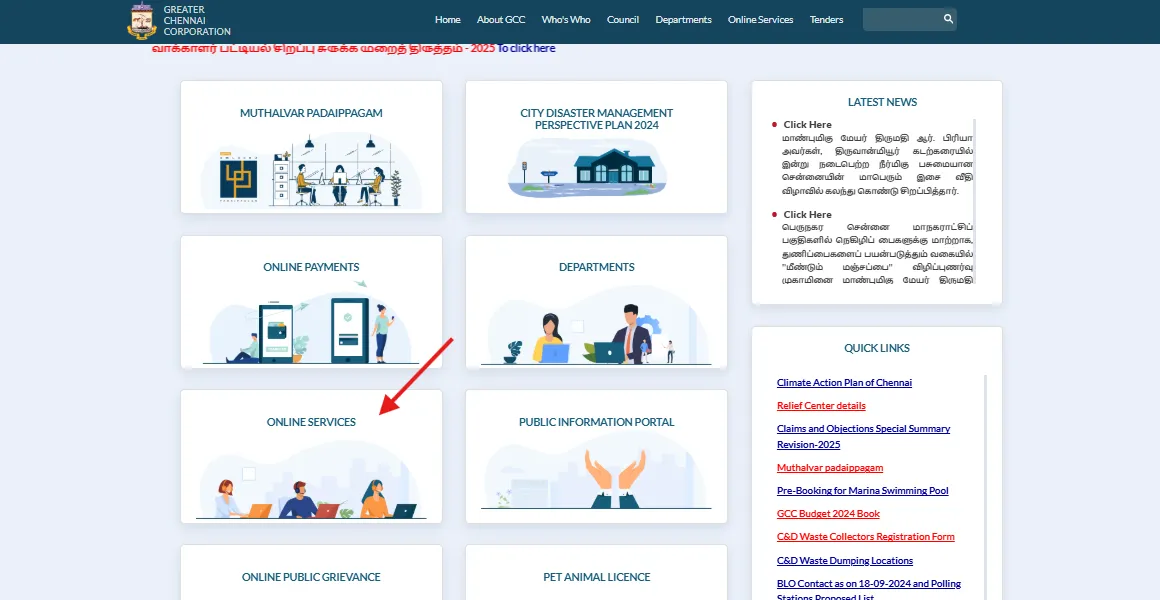
Task: Open the Muthalvar Padaippagam illustration card
Action: (x=311, y=170)
